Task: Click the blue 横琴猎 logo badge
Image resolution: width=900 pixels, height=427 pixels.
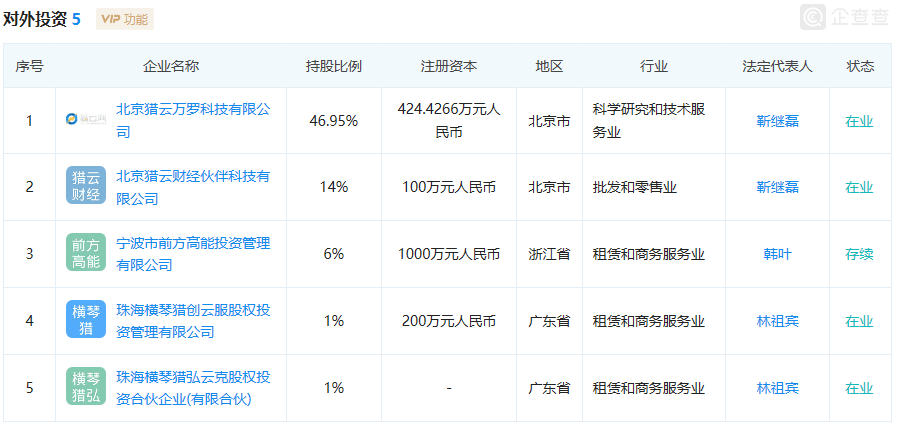Action: (86, 319)
